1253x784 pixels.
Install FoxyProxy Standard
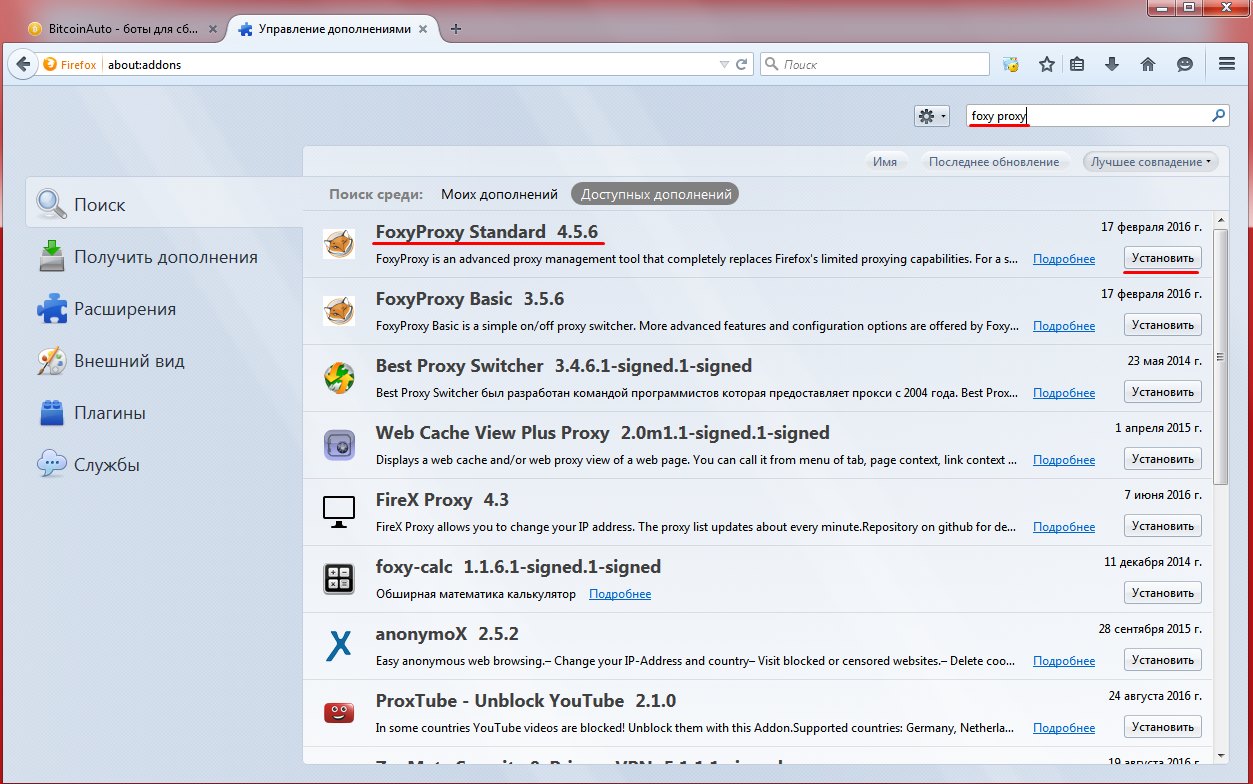[1163, 258]
